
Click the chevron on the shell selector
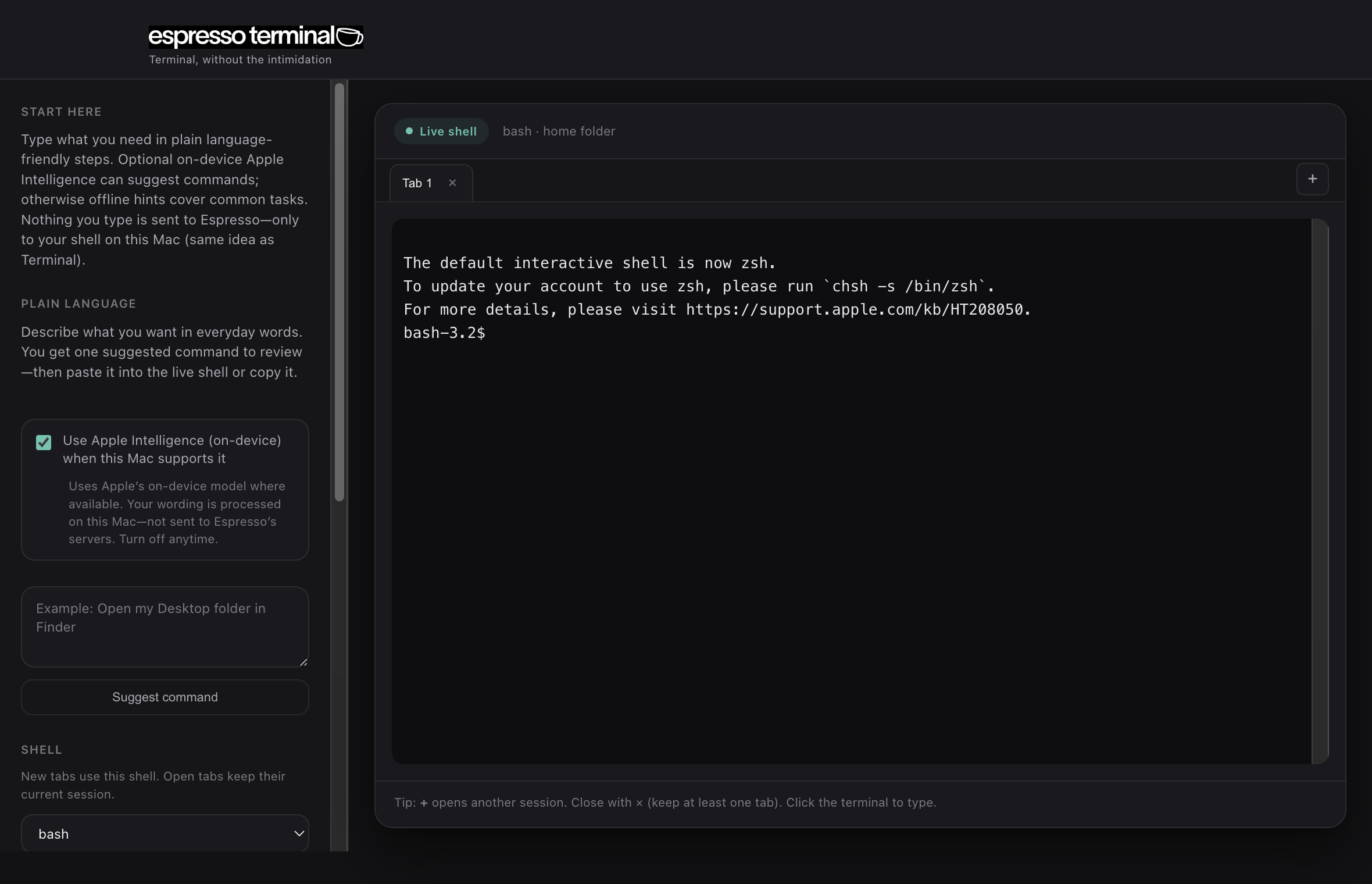pos(299,833)
